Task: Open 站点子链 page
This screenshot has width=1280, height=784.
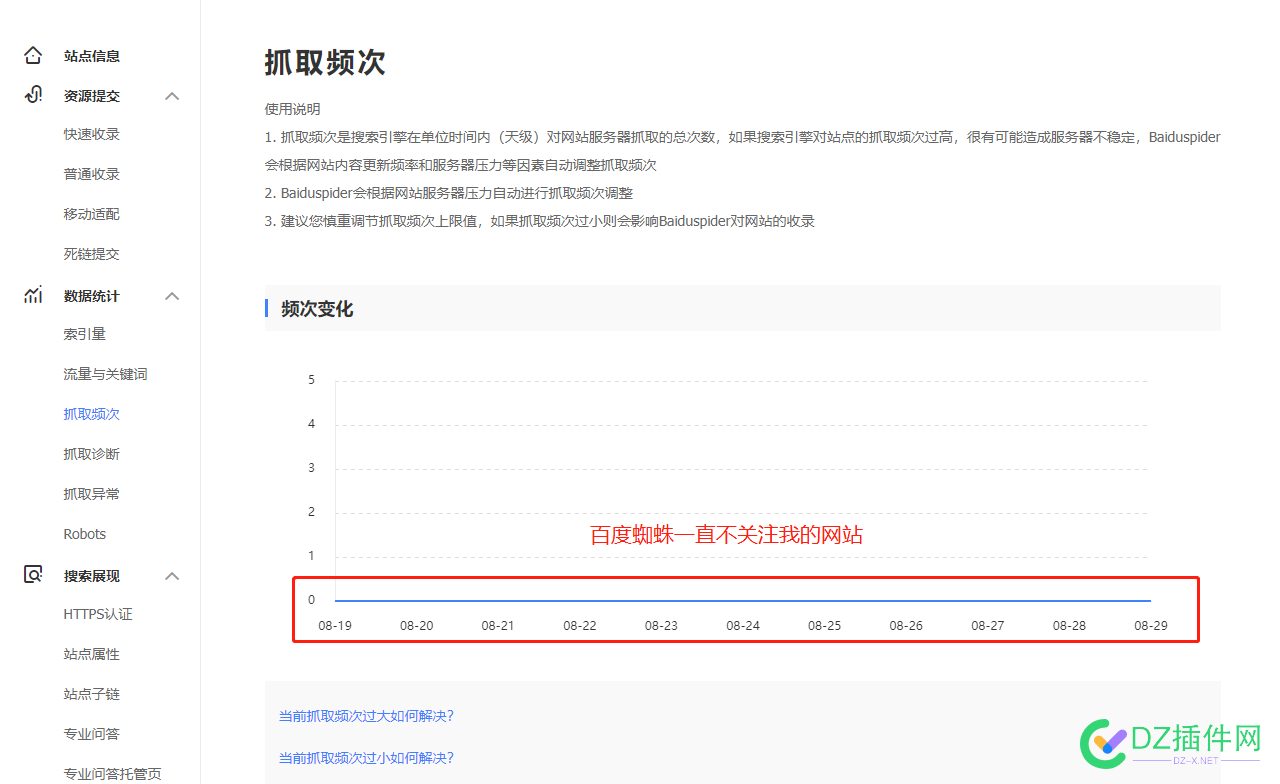Action: 92,694
